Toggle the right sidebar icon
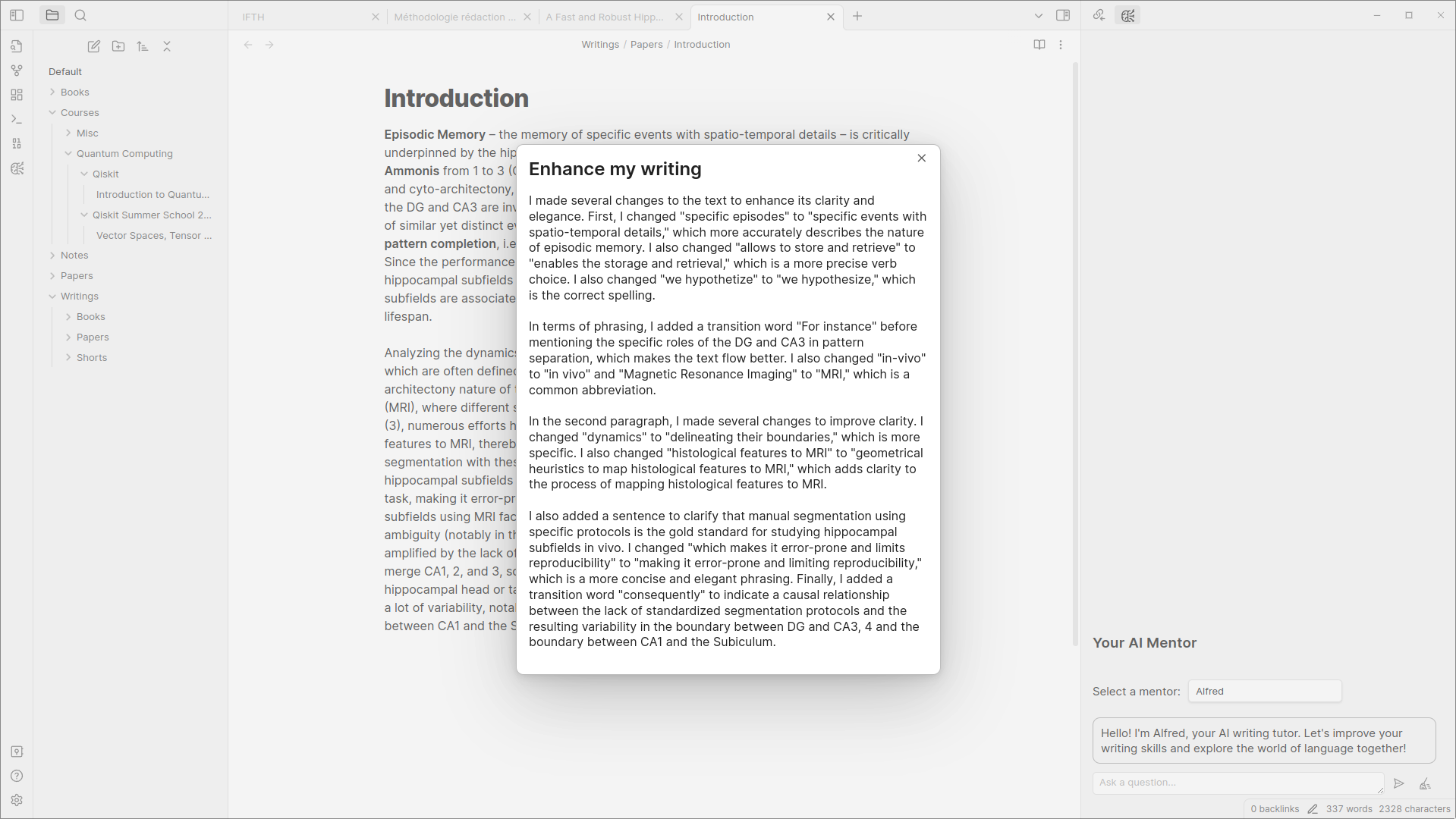Image resolution: width=1456 pixels, height=819 pixels. point(1063,15)
